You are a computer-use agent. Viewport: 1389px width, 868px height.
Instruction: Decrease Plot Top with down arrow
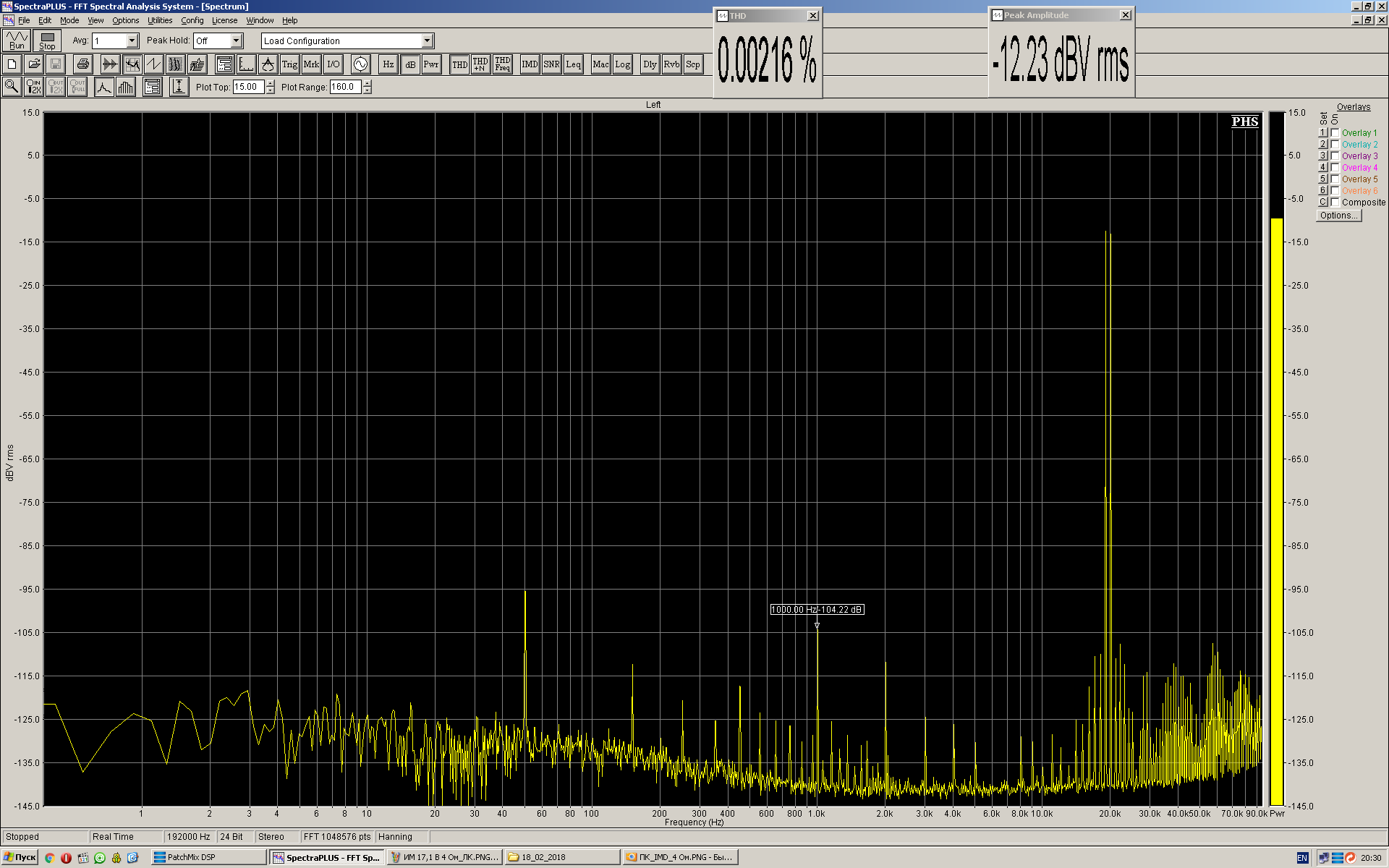(x=271, y=90)
